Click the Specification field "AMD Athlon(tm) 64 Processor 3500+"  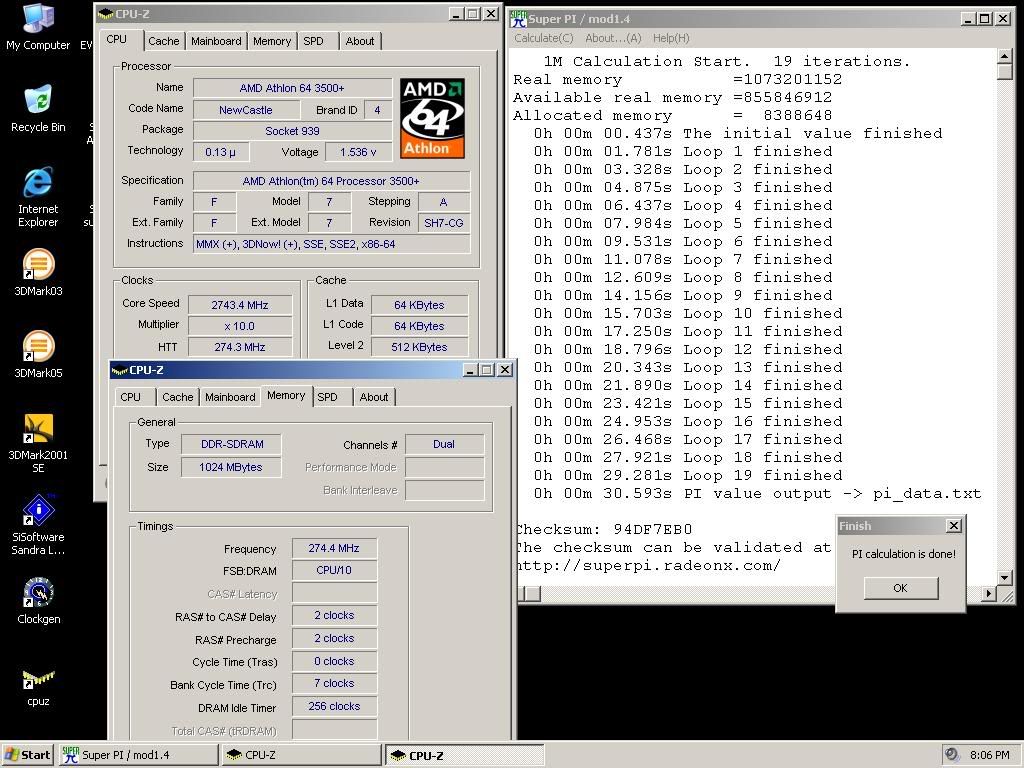pyautogui.click(x=331, y=181)
